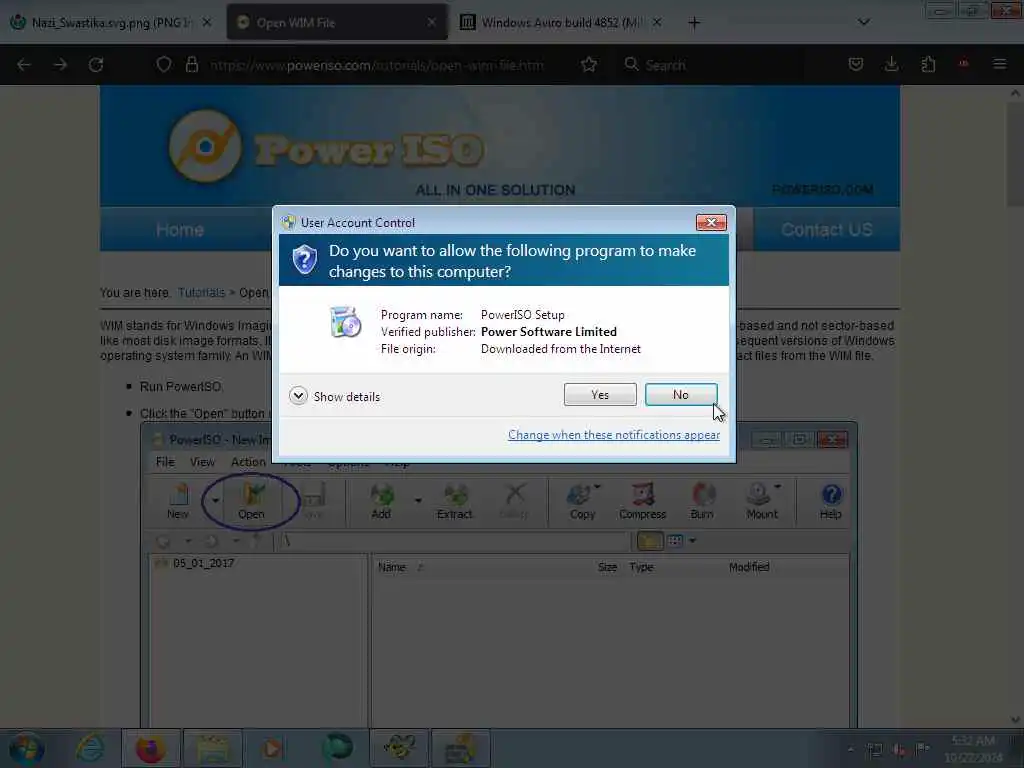
Task: Click View menu in PowerISO tutorial screenshot
Action: (202, 462)
